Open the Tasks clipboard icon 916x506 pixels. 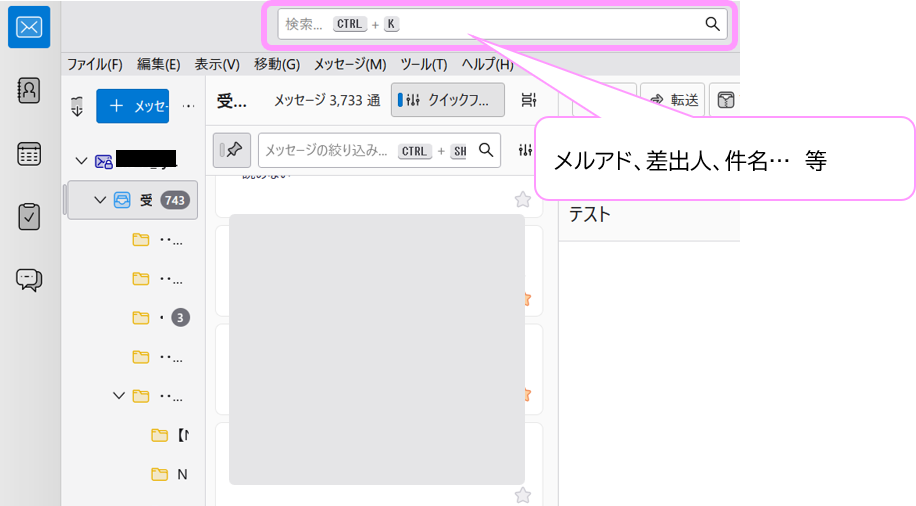29,217
